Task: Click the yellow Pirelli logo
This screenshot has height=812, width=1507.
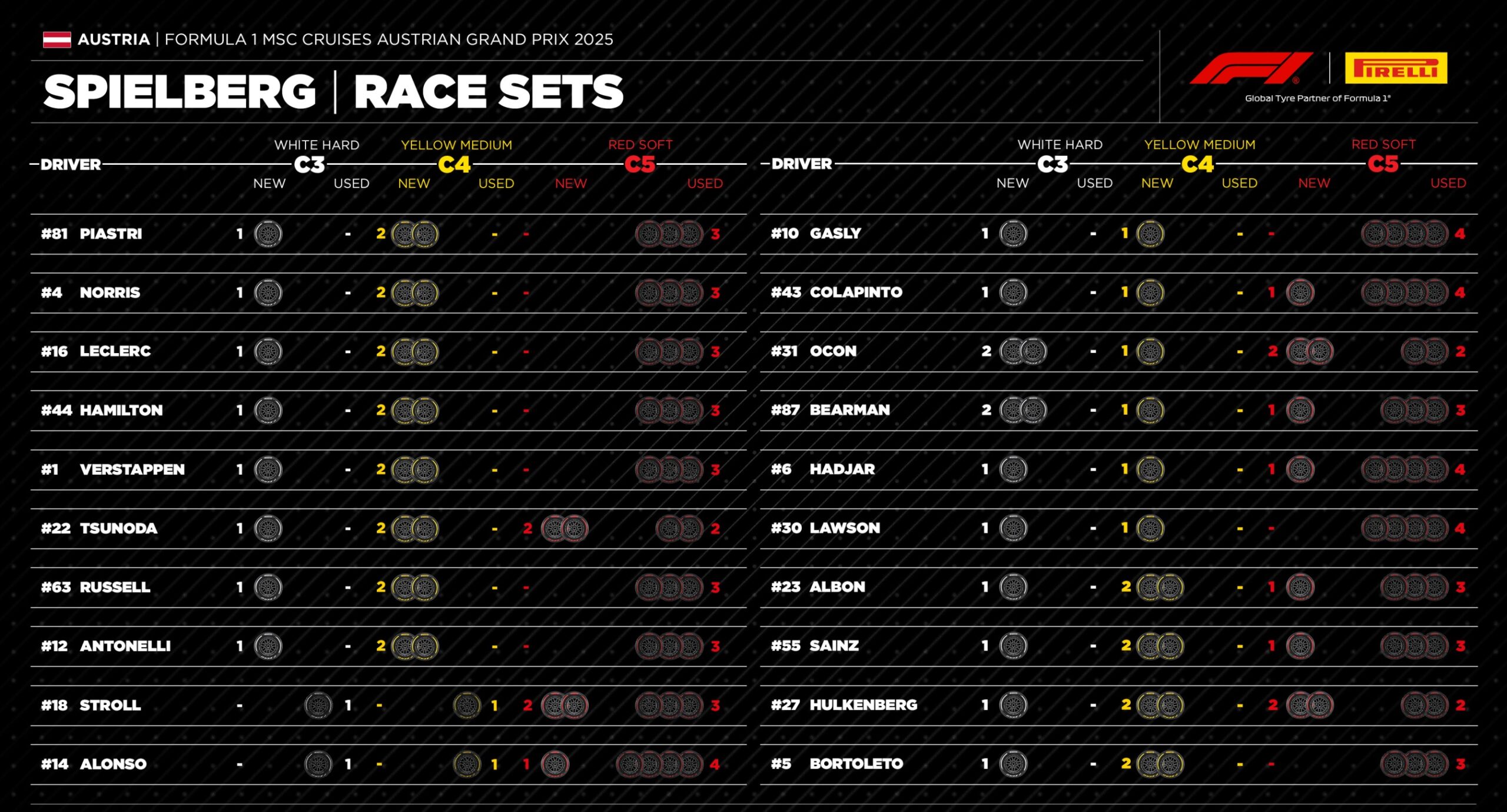Action: (x=1396, y=68)
